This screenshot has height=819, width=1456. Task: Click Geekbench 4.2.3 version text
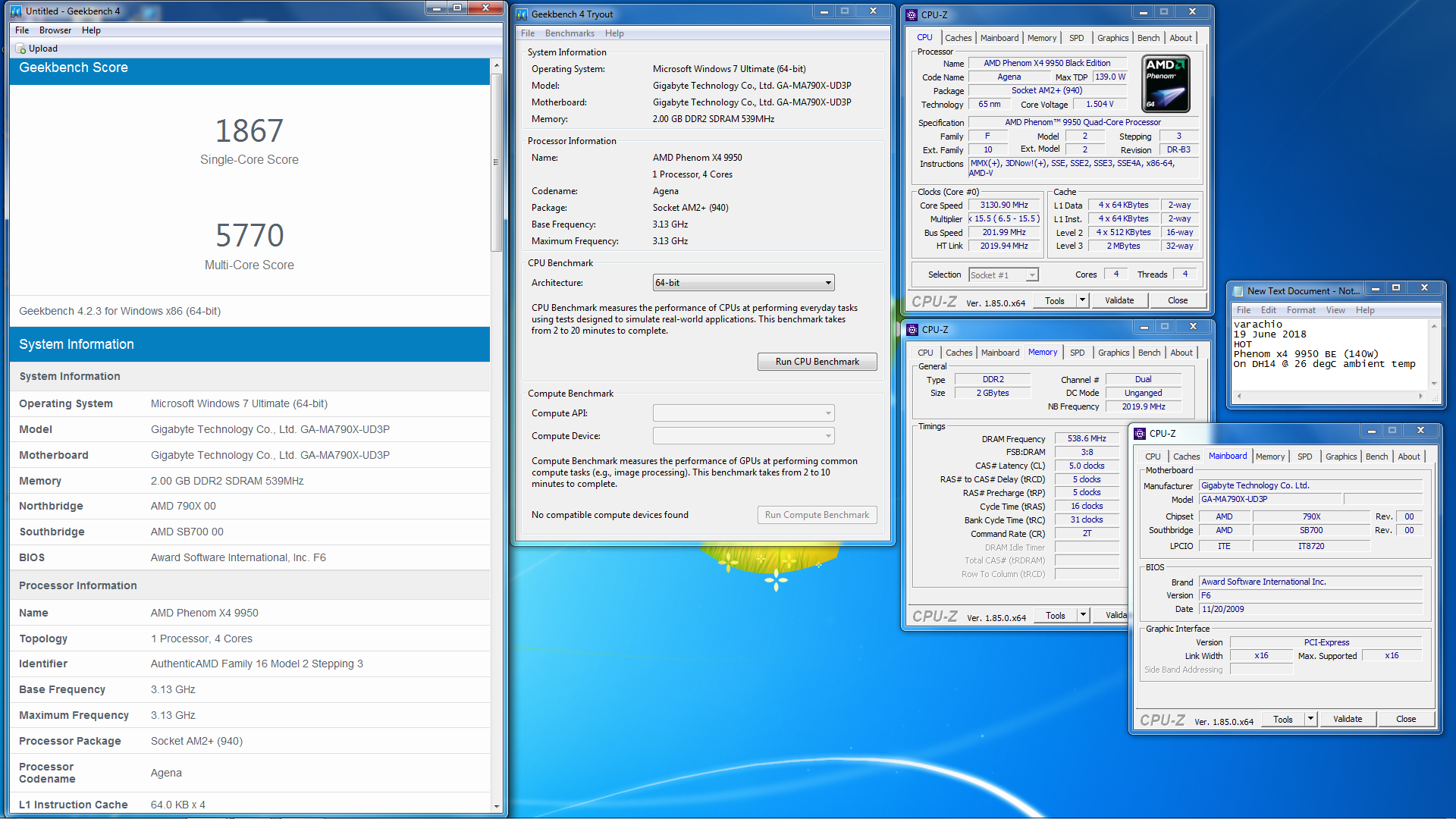120,311
